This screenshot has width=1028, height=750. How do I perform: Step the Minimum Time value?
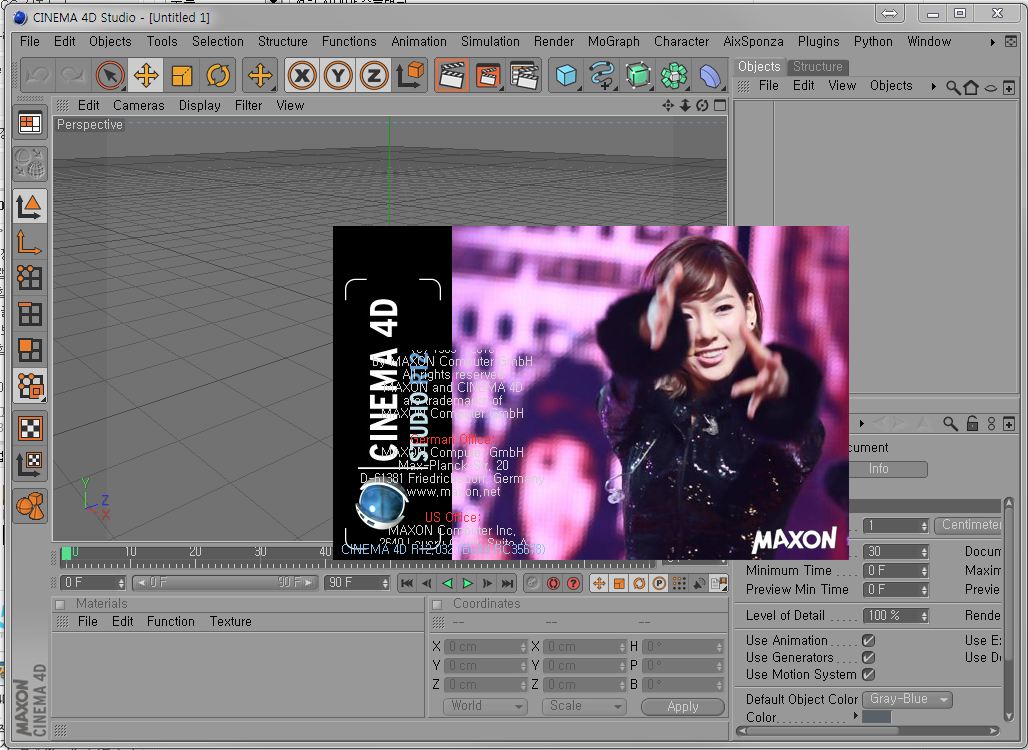coord(924,571)
